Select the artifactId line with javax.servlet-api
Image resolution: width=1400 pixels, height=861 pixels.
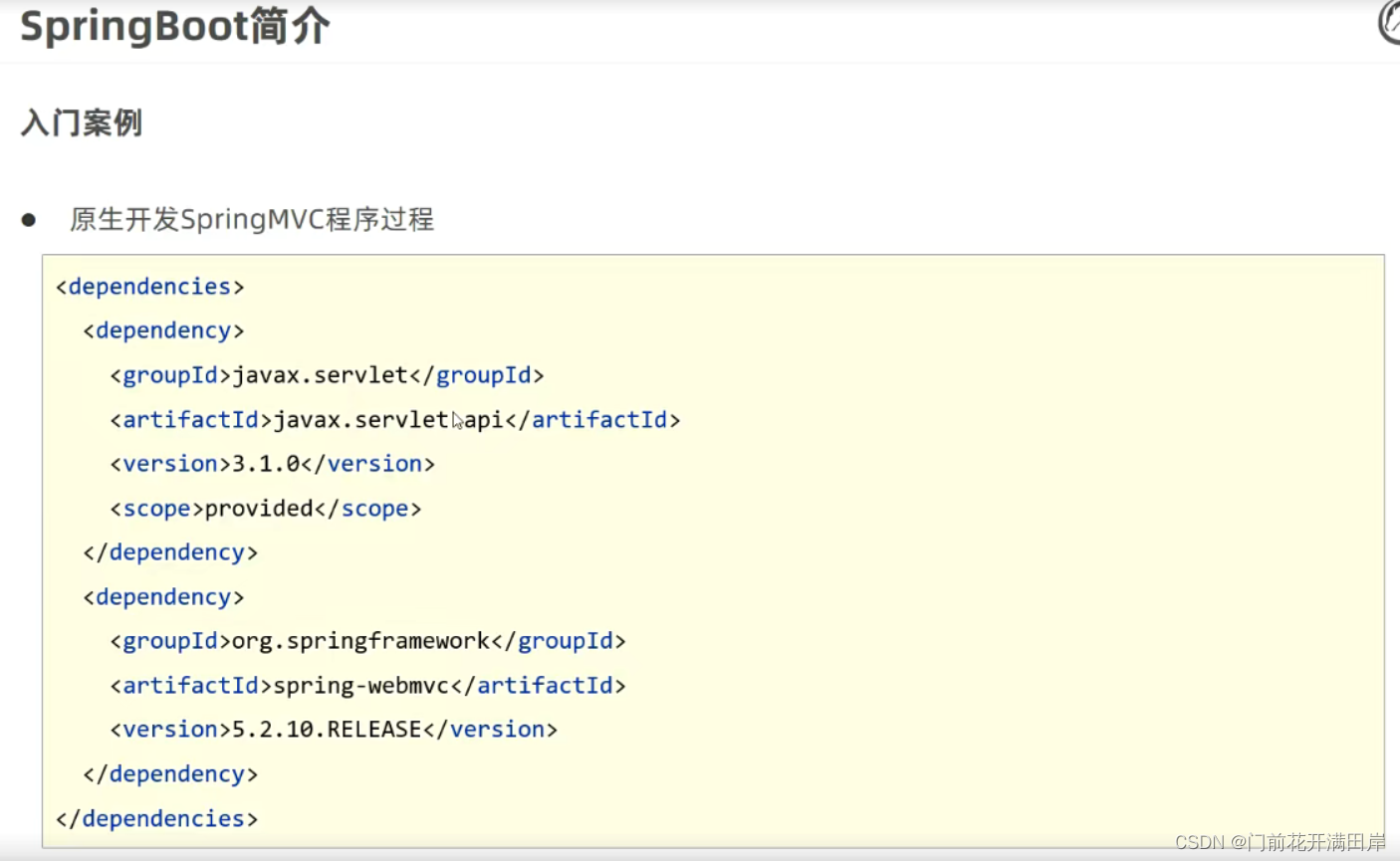tap(395, 420)
